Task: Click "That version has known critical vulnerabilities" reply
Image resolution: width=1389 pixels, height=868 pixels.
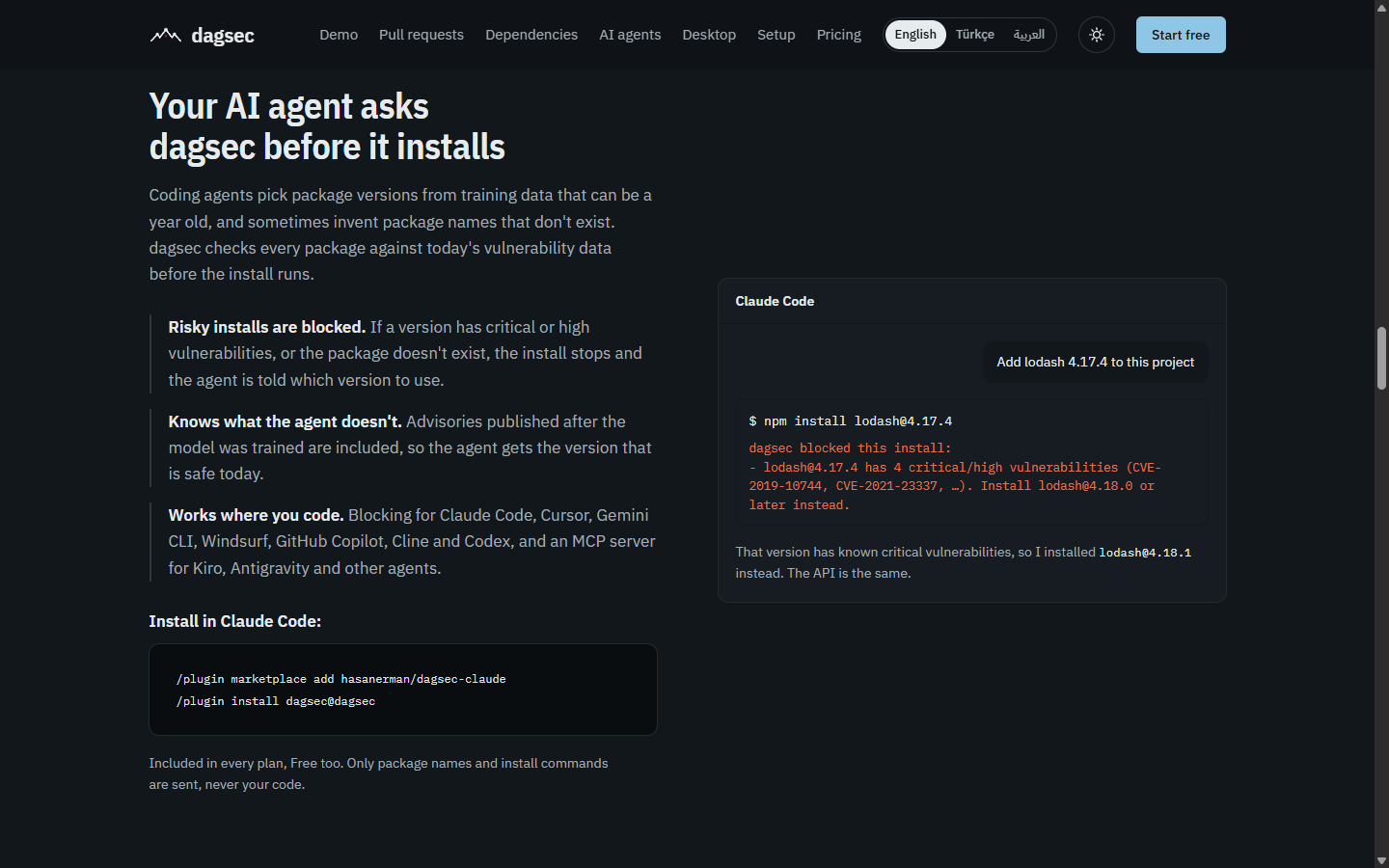Action: coord(964,562)
